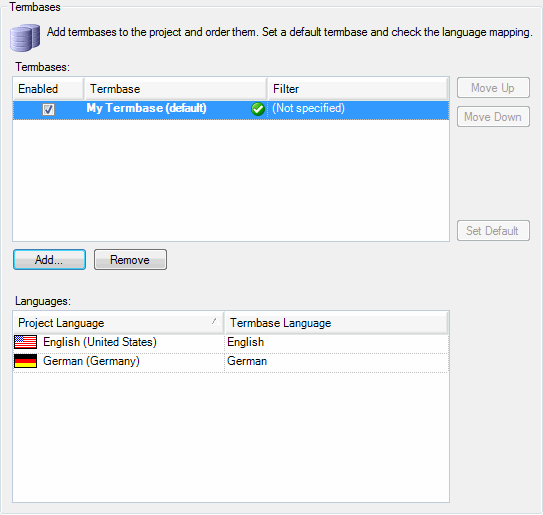Open the Termbase Language dropdown showing German

point(336,361)
